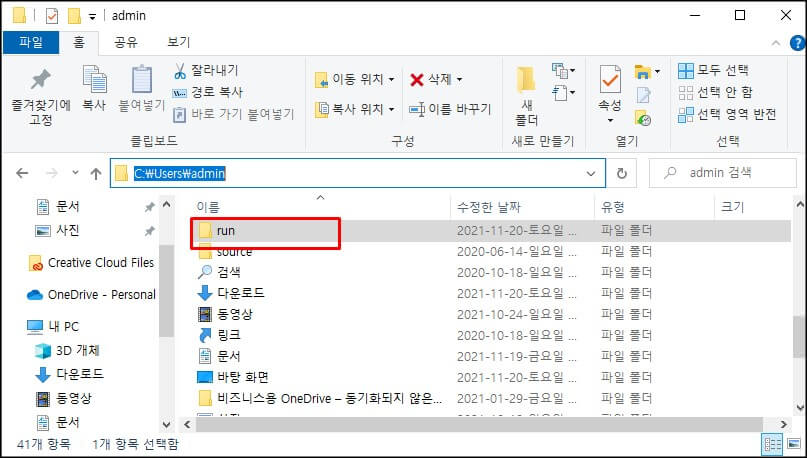Create a new folder (새 폴더)

[527, 96]
